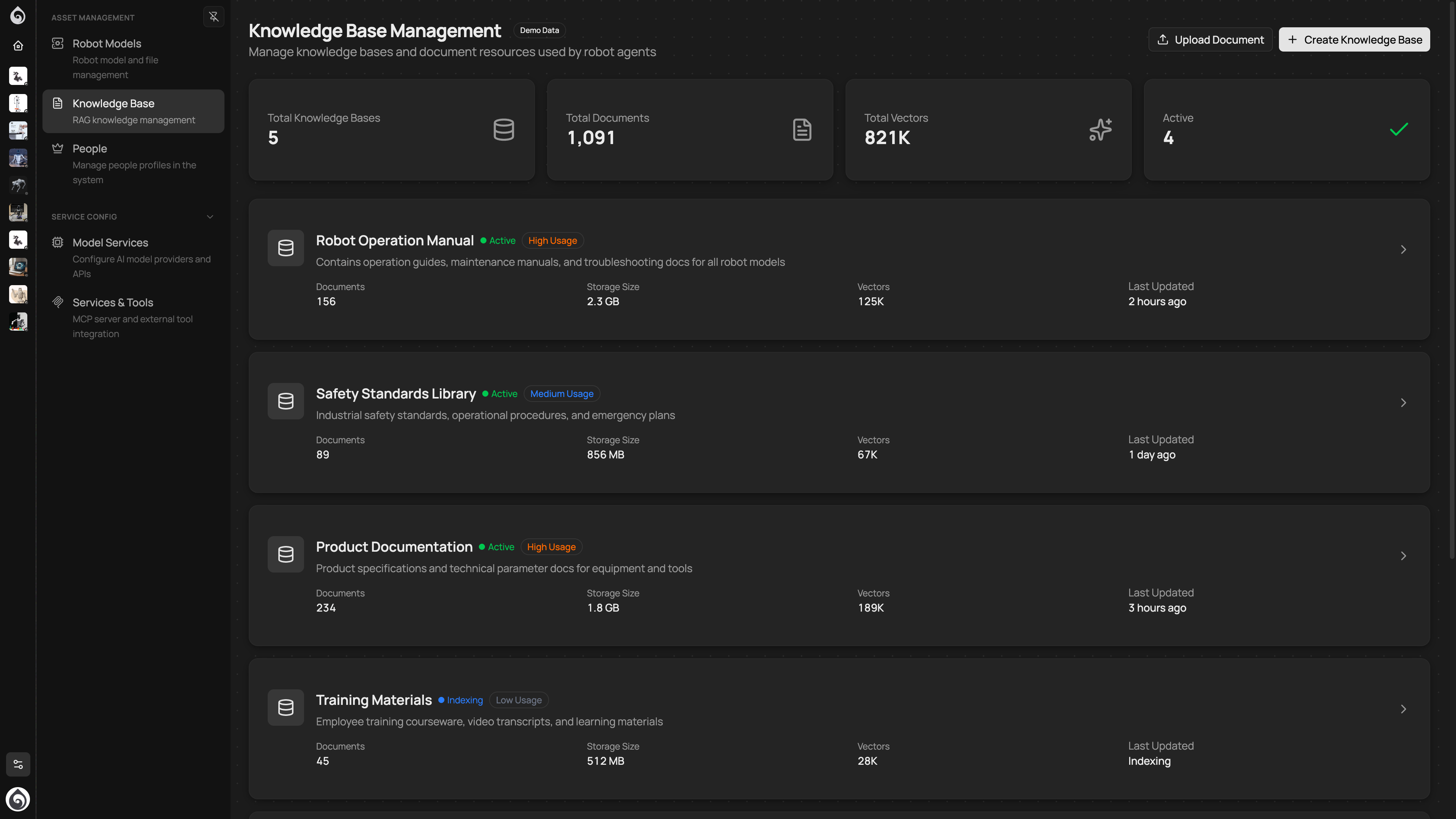Click the spiral logo avatar at bottom left
Viewport: 1456px width, 819px height.
point(18,799)
